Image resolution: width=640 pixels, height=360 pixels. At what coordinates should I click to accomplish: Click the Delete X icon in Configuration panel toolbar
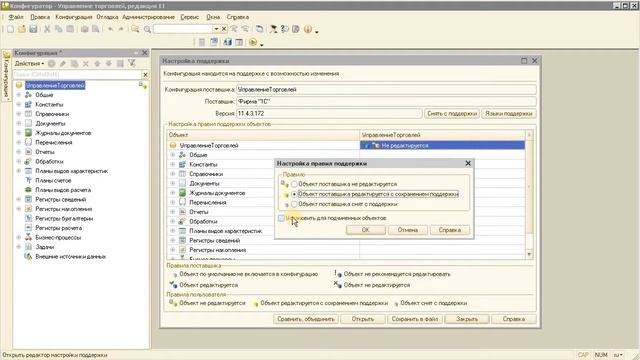(x=86, y=63)
